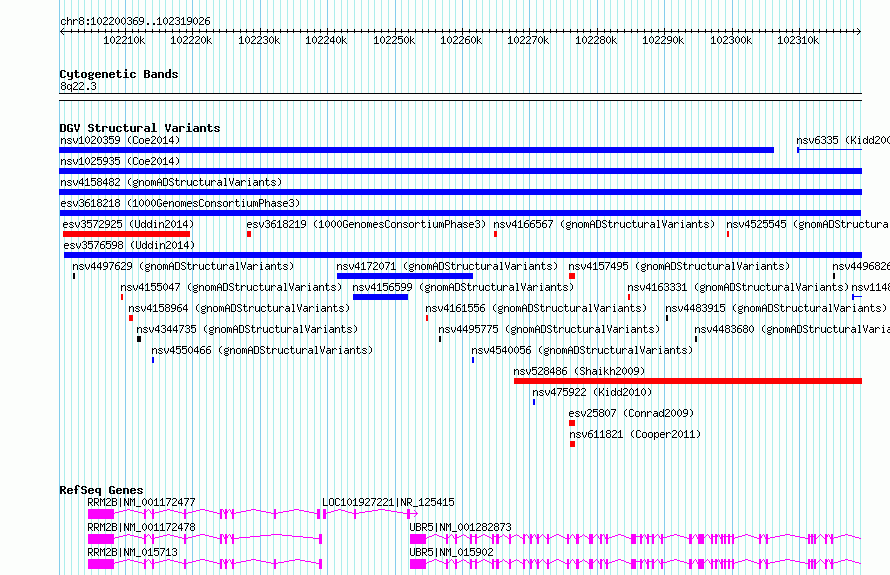Screen dimensions: 890x575
Task: Open variant nsv1020359 (Coe2014)
Action: [120, 140]
